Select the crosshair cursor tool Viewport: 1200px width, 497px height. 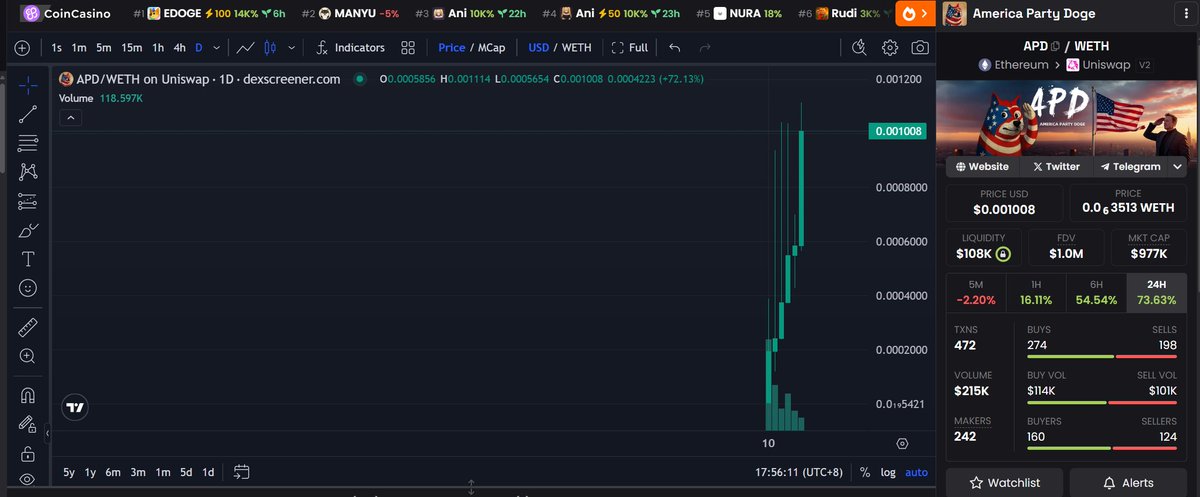(x=28, y=85)
